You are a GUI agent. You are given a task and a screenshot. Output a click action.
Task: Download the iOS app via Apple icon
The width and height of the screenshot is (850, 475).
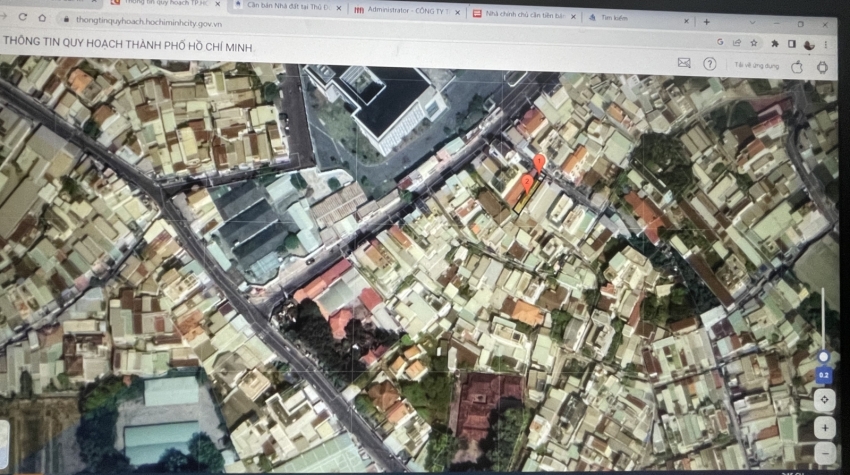tap(797, 67)
